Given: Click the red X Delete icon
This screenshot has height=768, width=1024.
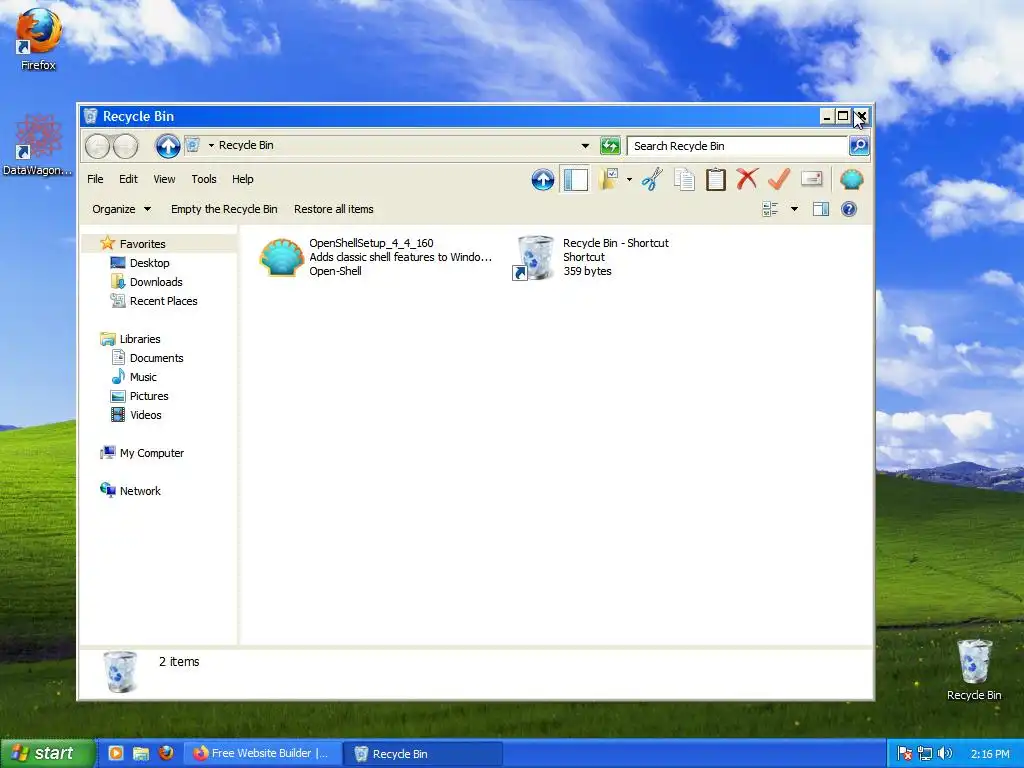Looking at the screenshot, I should coord(747,179).
